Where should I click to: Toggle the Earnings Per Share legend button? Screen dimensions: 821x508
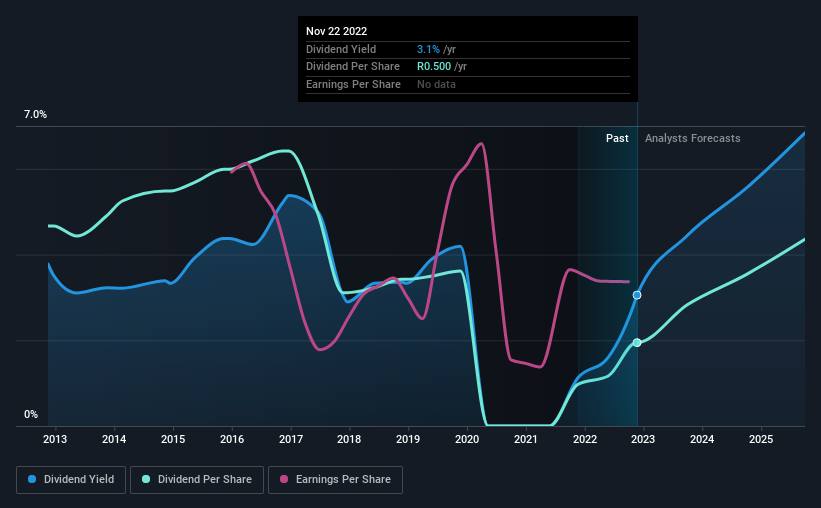[335, 480]
